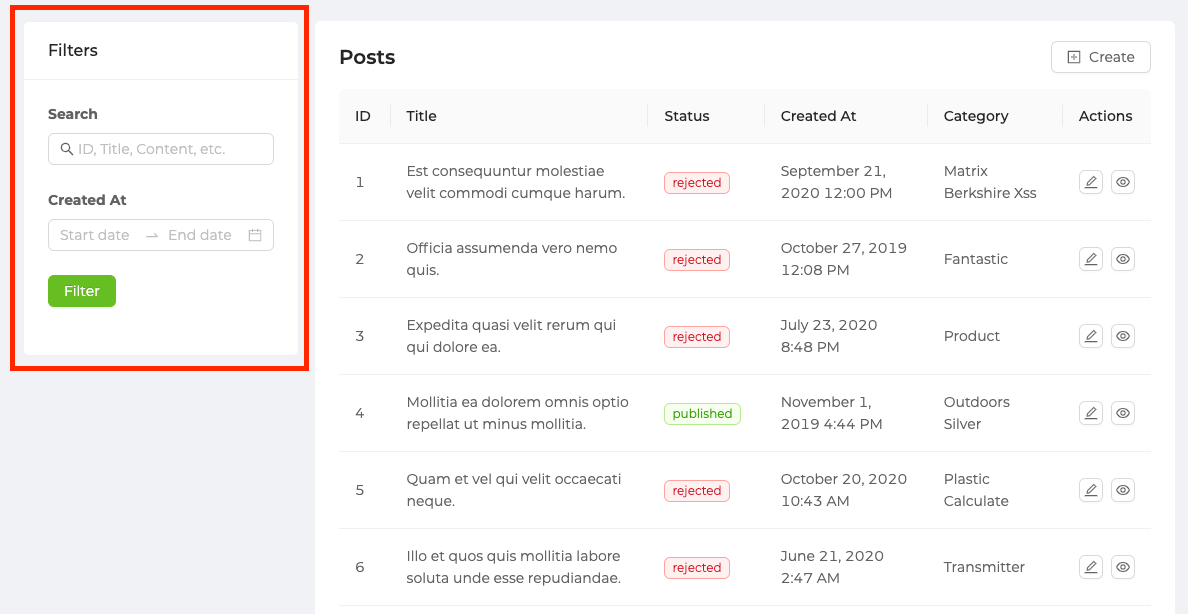Viewport: 1188px width, 614px height.
Task: Show post 1 with eye icon
Action: (1123, 182)
